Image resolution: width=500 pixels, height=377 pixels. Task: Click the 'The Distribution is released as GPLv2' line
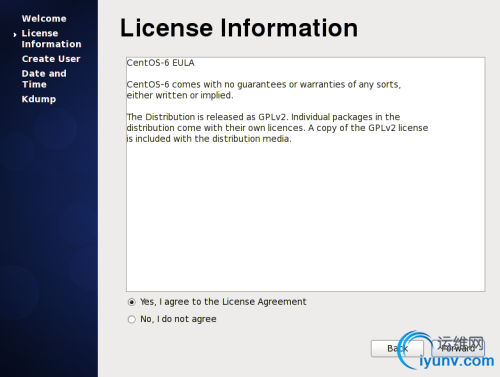tap(263, 117)
